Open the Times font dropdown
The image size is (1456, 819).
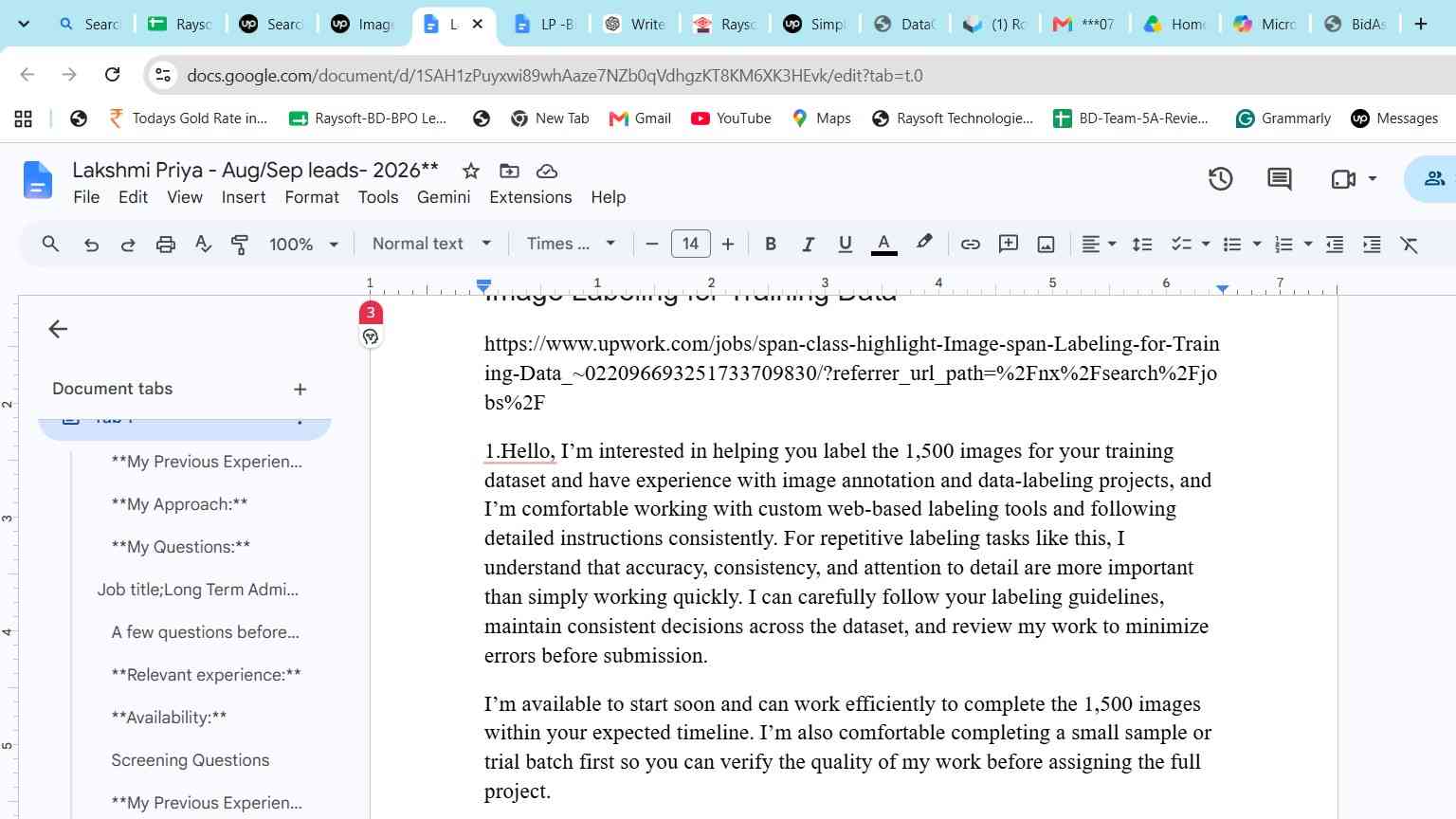coord(571,244)
